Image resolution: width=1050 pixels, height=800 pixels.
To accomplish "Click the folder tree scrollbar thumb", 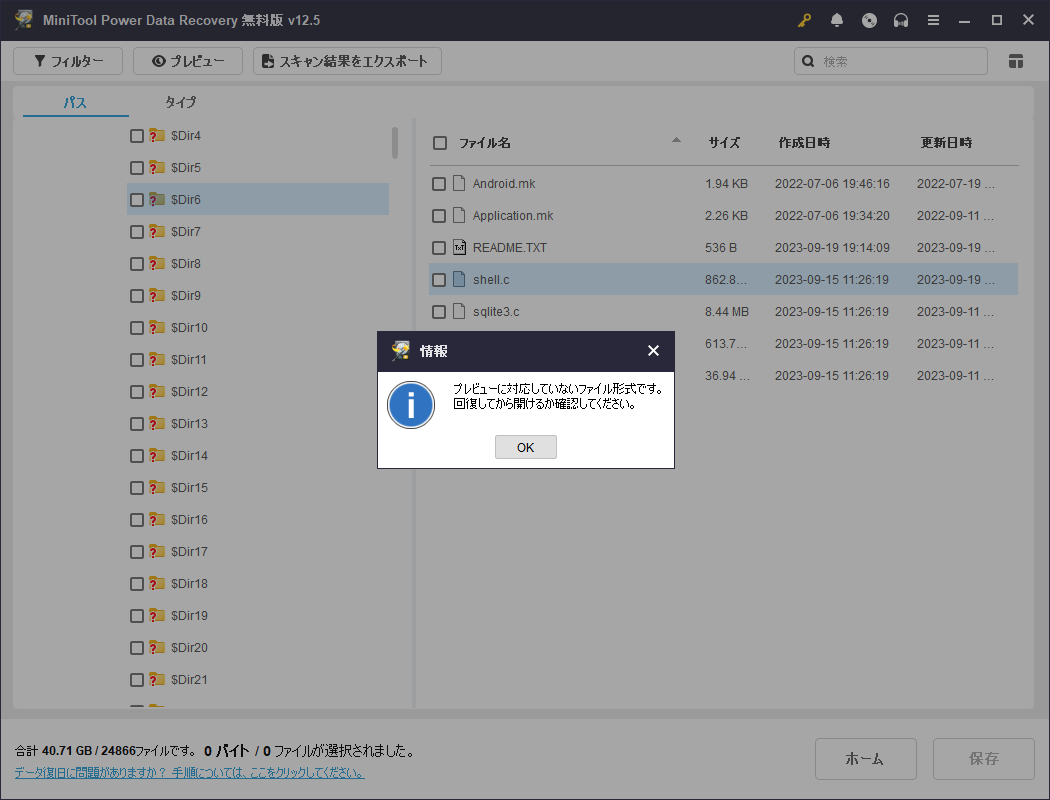I will coord(395,143).
